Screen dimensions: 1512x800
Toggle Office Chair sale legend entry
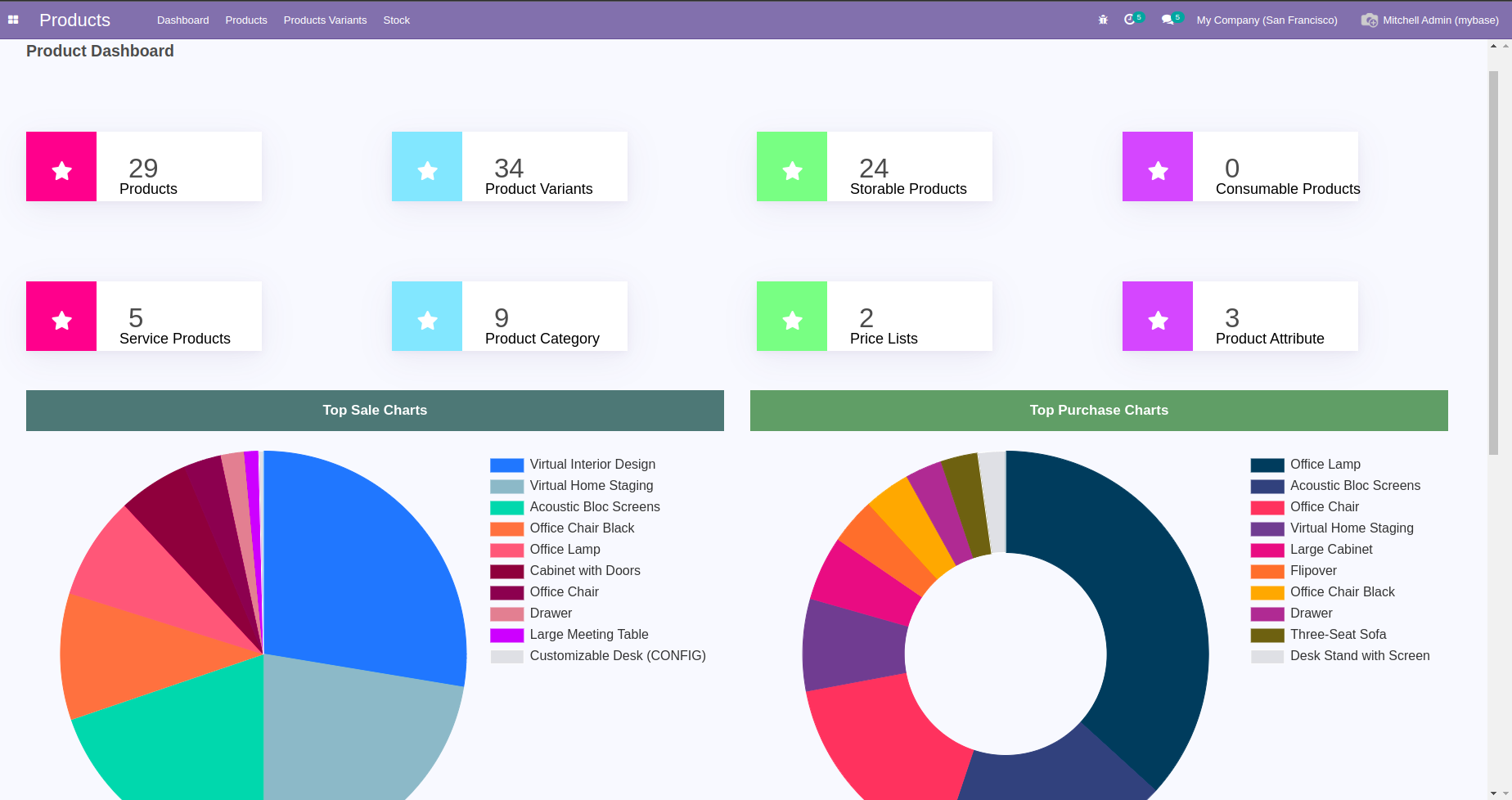[x=544, y=592]
